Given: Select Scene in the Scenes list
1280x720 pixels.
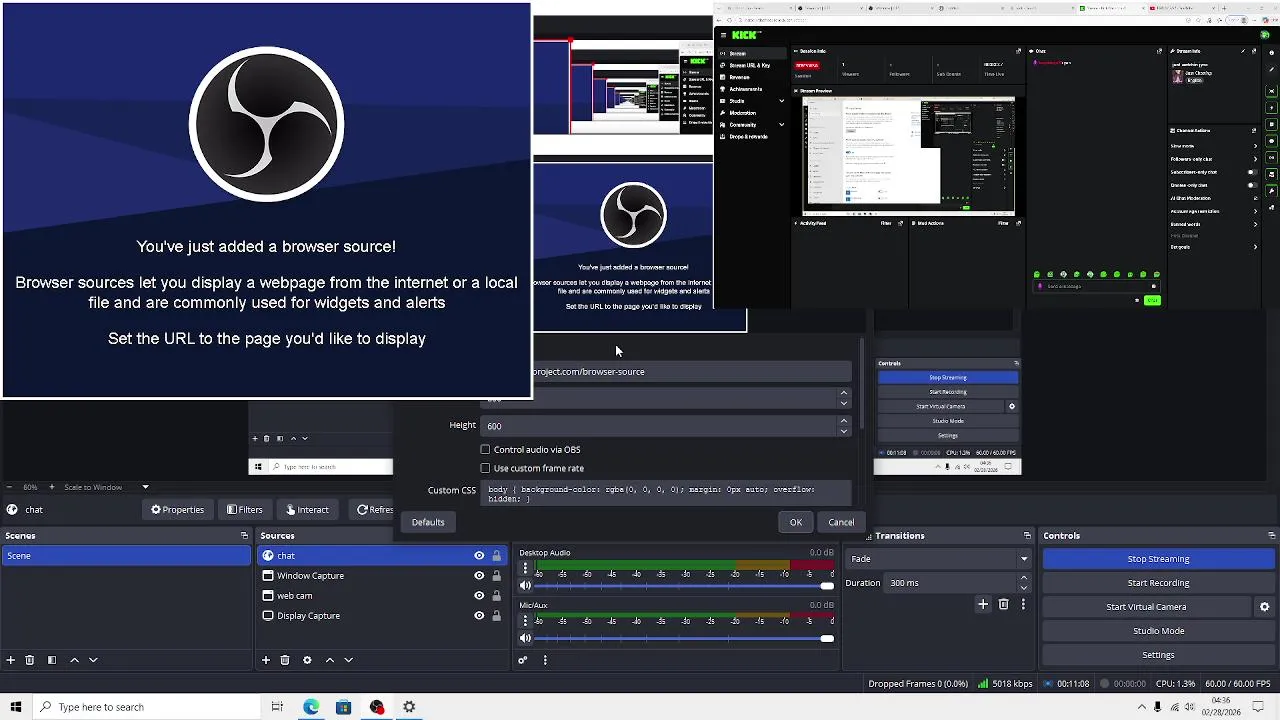Looking at the screenshot, I should (126, 556).
